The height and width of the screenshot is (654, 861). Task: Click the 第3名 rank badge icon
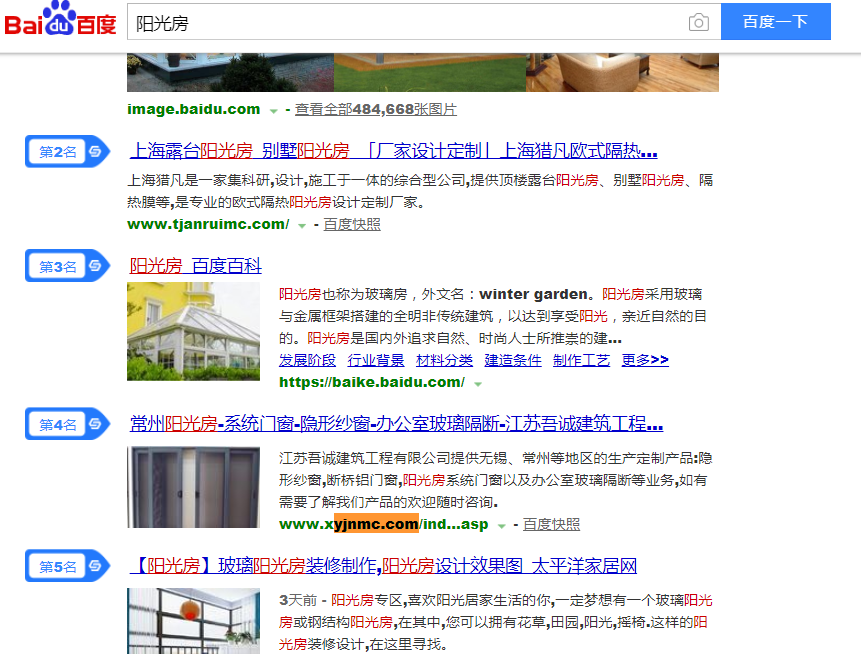(68, 266)
